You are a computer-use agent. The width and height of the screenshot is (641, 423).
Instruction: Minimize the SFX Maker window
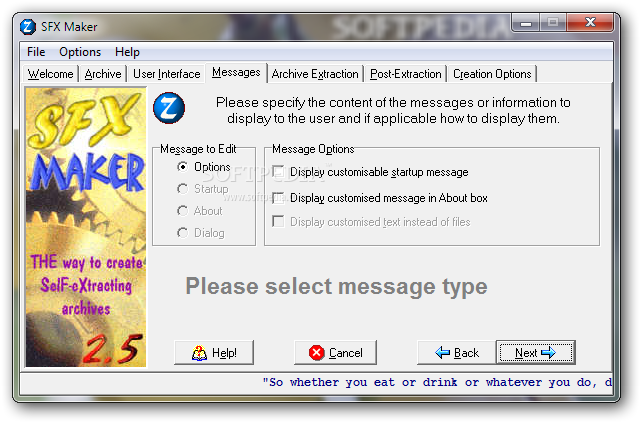click(x=526, y=22)
